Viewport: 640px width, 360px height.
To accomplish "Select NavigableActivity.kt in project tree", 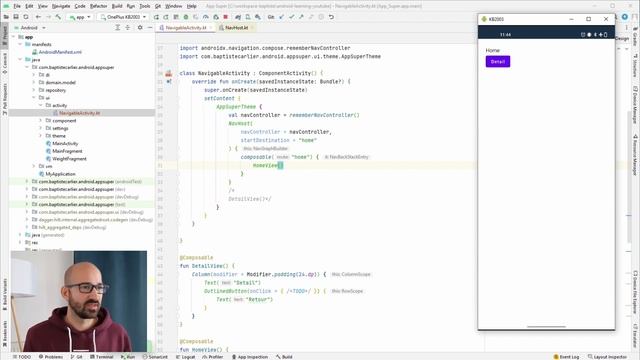I will 79,113.
